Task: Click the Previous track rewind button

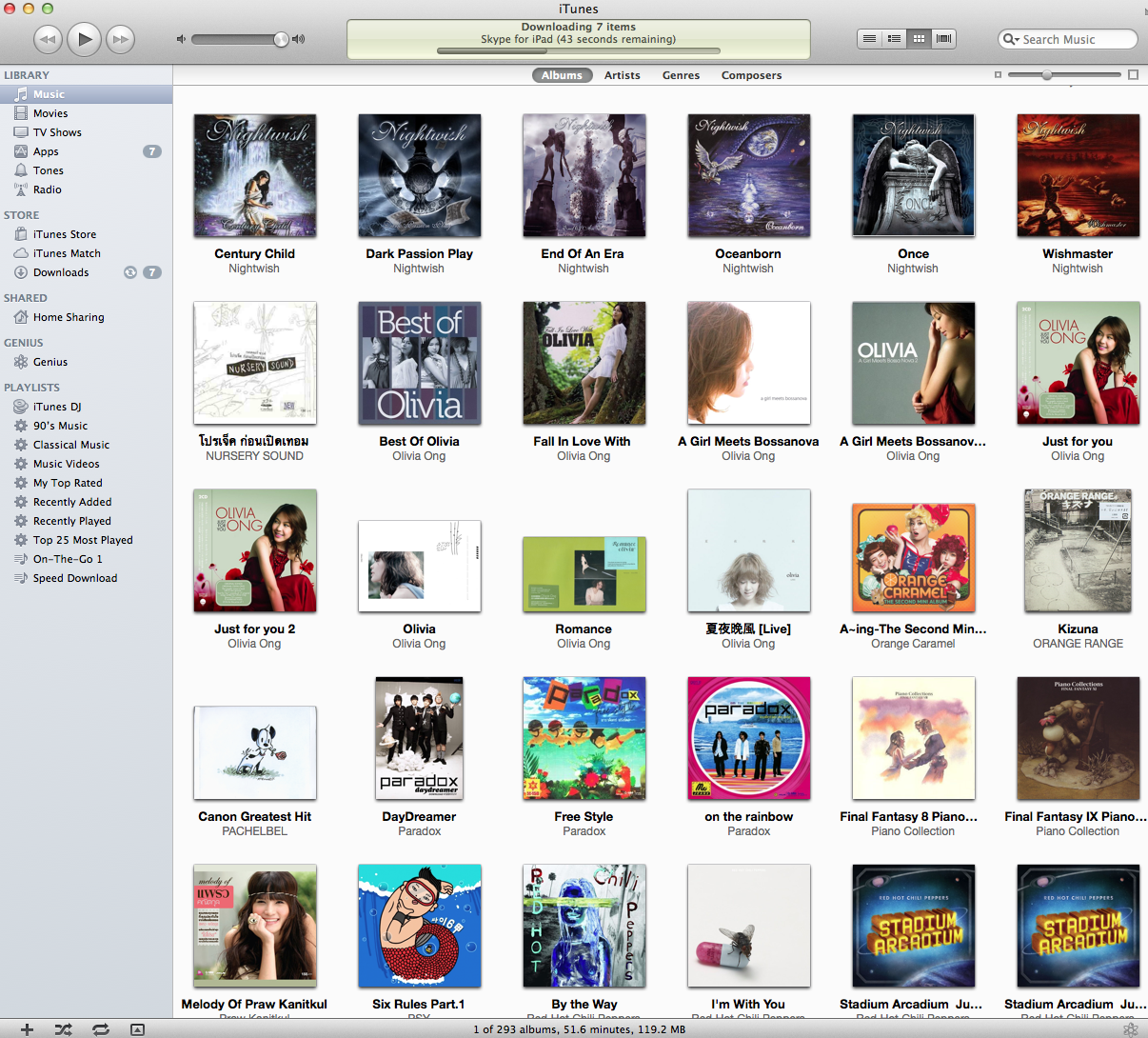Action: coord(48,39)
